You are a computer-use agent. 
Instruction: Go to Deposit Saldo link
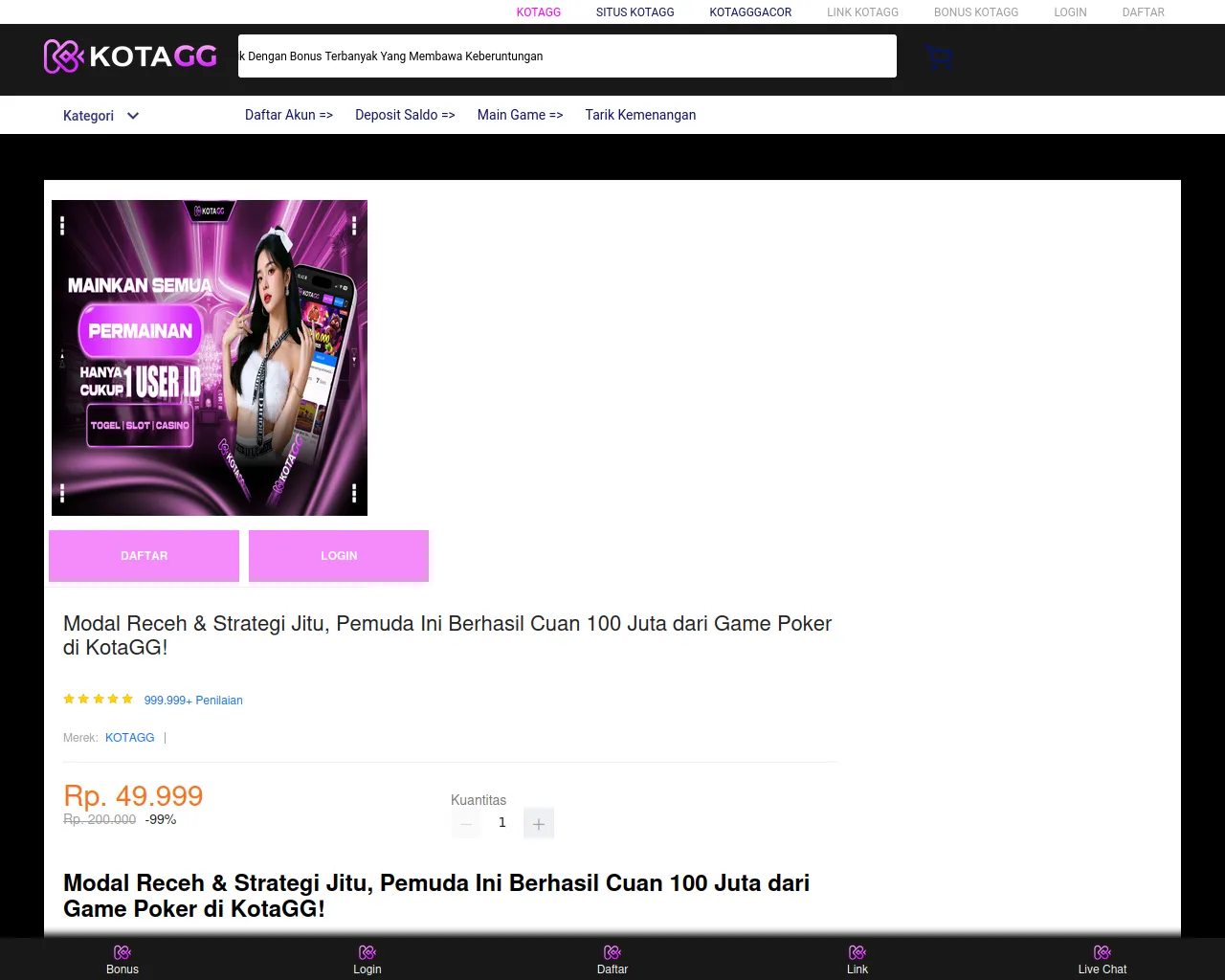(405, 115)
